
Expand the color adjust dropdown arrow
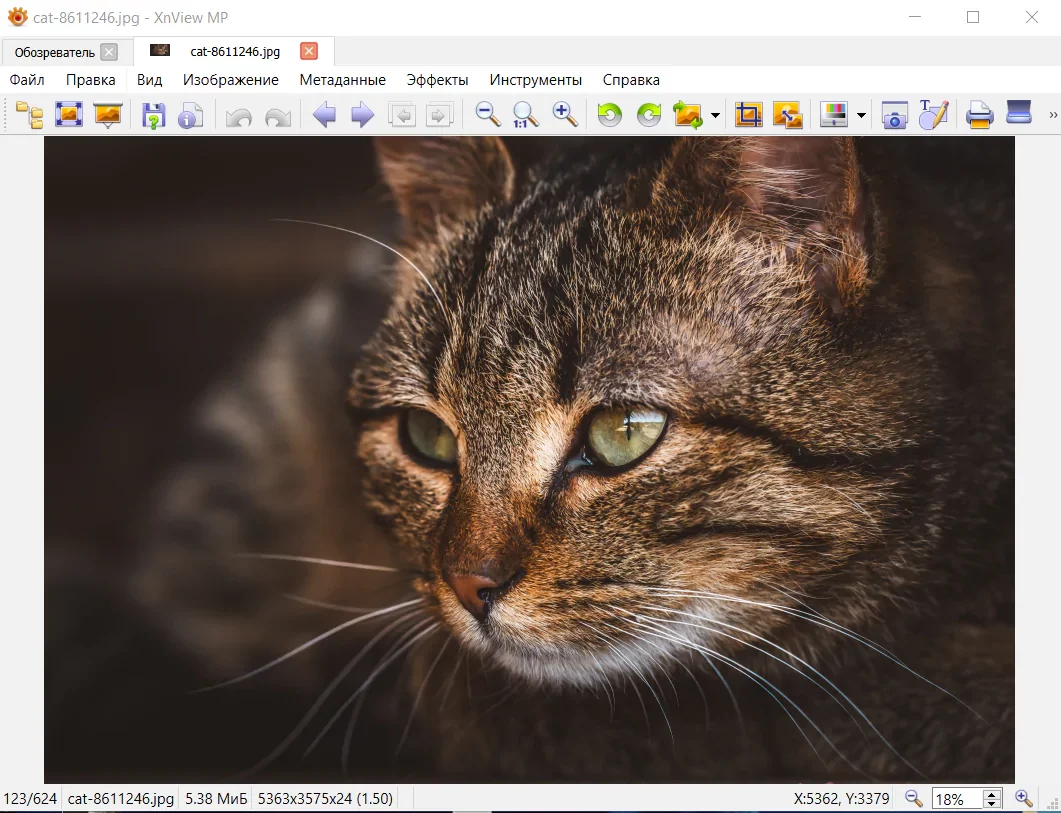(861, 116)
